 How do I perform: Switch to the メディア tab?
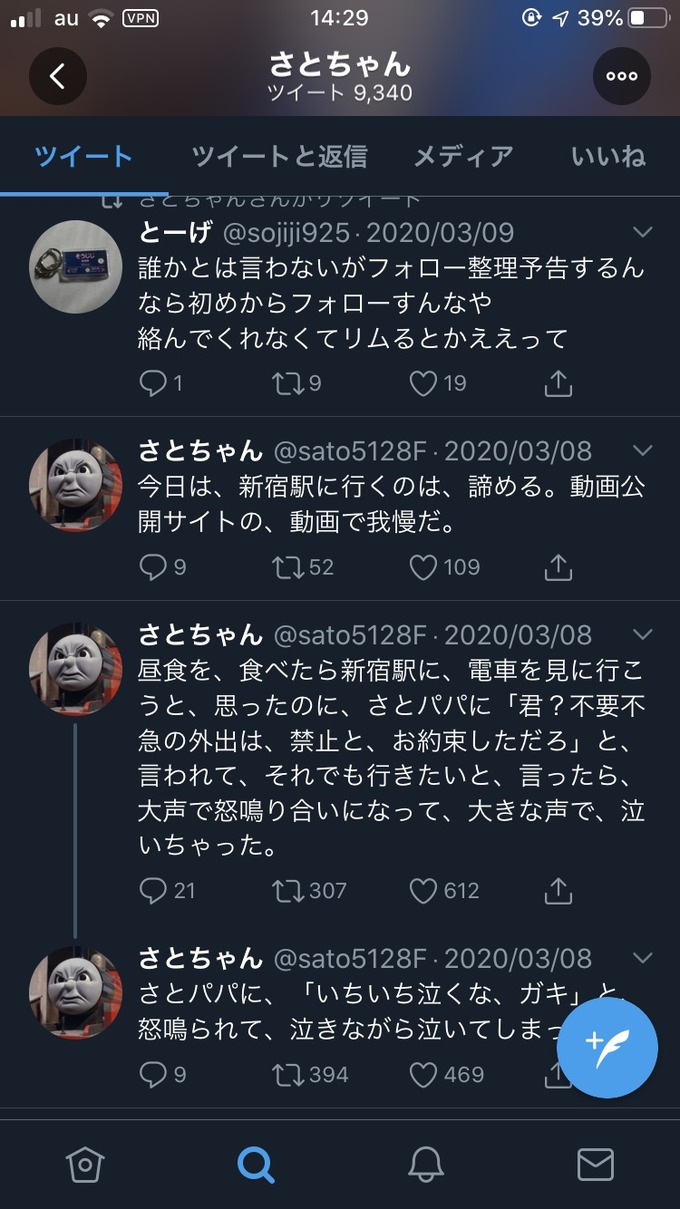click(464, 156)
